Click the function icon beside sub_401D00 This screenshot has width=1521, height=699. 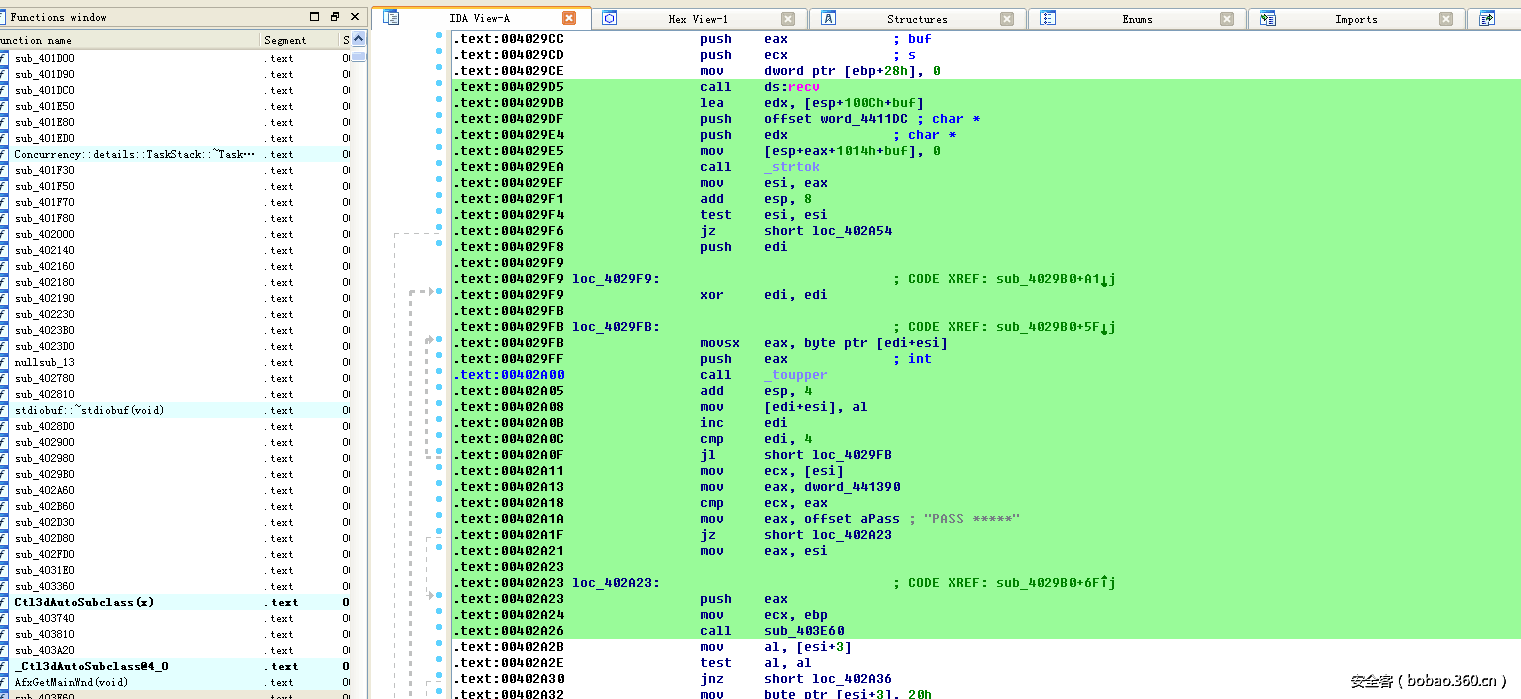(x=4, y=58)
